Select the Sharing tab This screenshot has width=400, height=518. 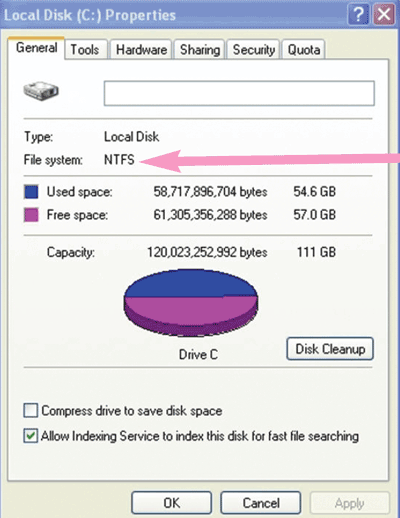[200, 50]
